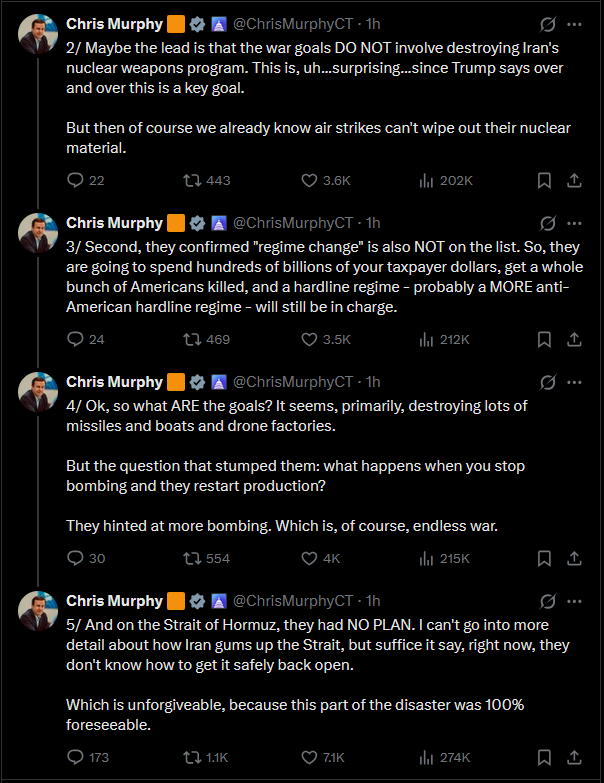Repost the 5/ tweet with 1.1K reposts

(x=190, y=757)
